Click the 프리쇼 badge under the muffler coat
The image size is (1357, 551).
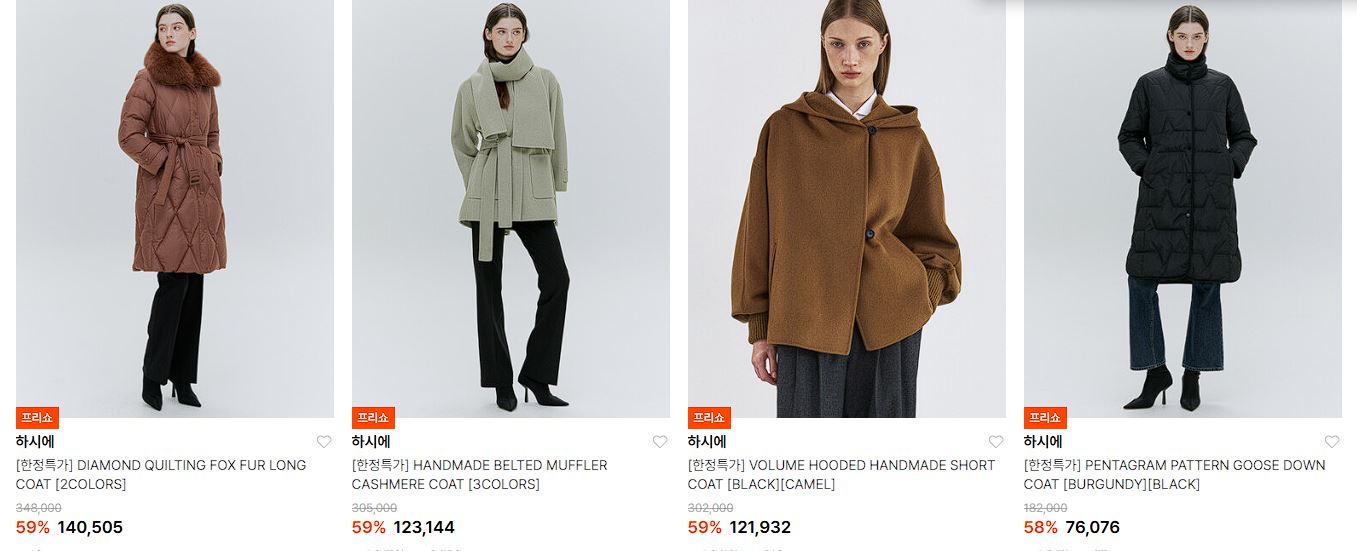point(373,418)
